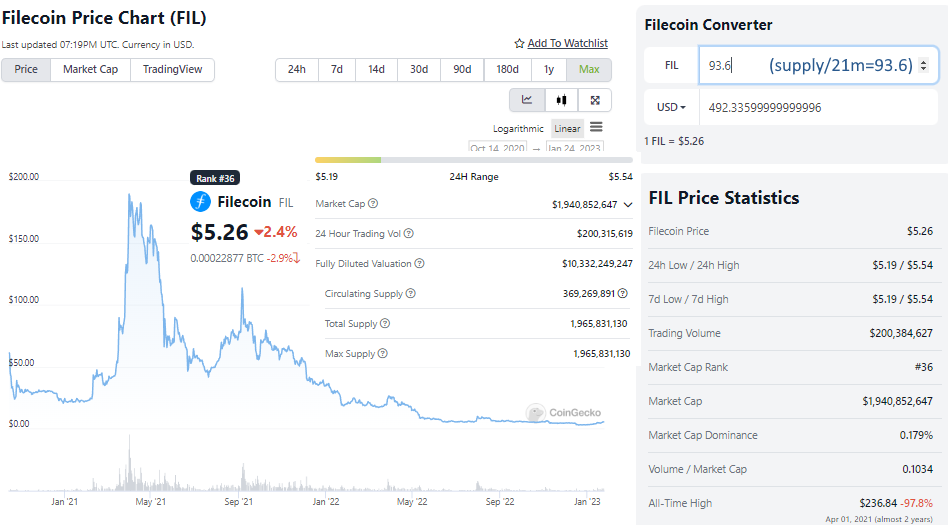Image resolution: width=948 pixels, height=525 pixels.
Task: Set chart range to 180d
Action: (507, 70)
